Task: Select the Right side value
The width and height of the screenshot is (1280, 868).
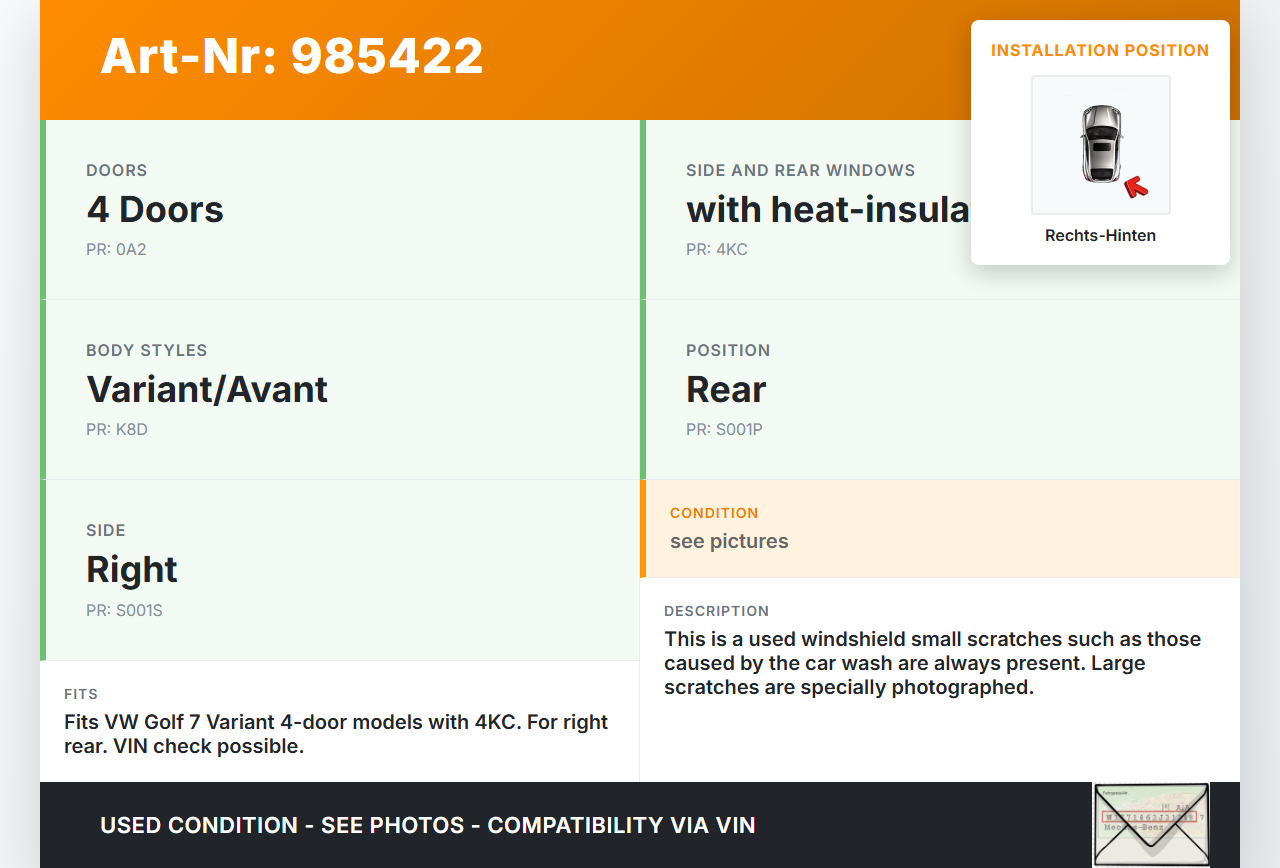Action: [132, 570]
